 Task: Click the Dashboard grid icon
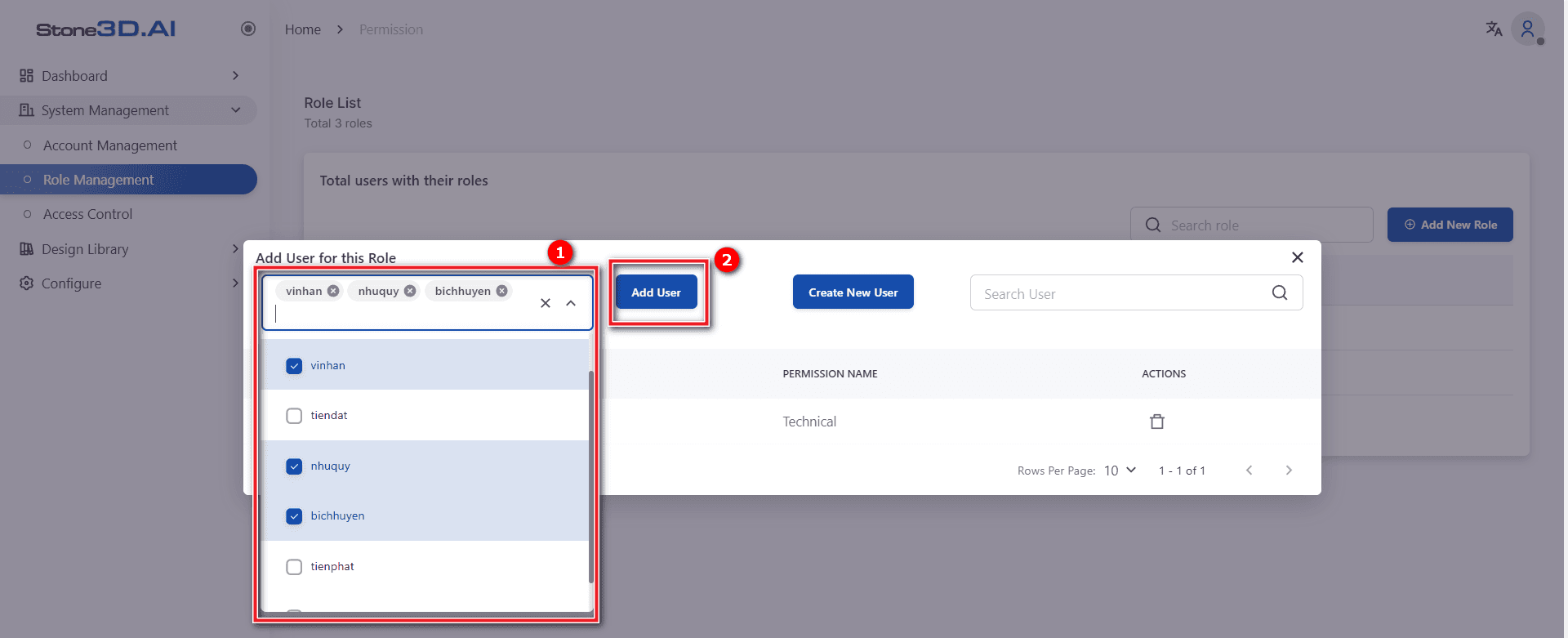26,76
